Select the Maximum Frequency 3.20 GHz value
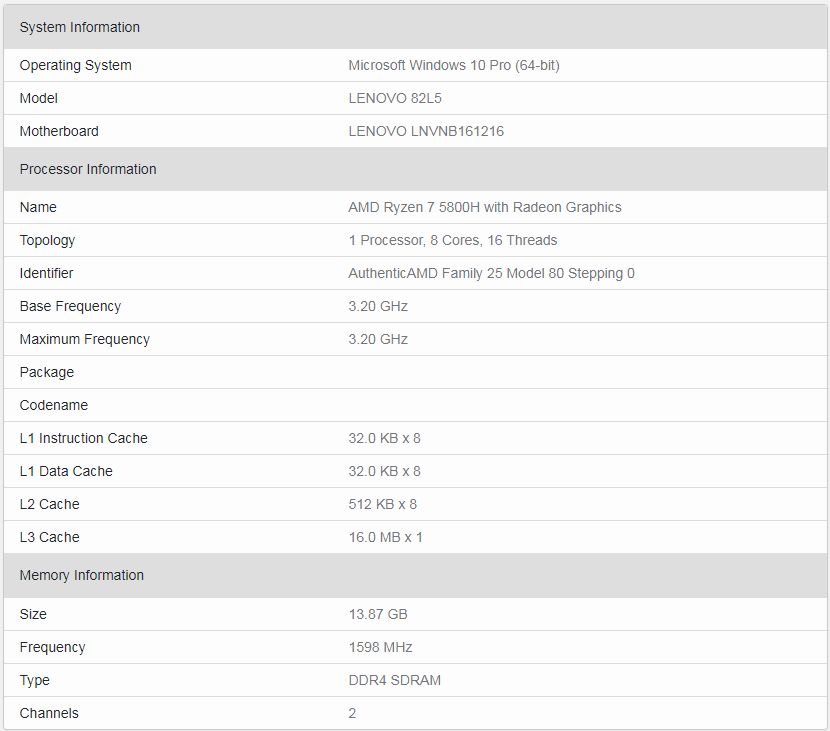The height and width of the screenshot is (731, 830). pos(378,339)
